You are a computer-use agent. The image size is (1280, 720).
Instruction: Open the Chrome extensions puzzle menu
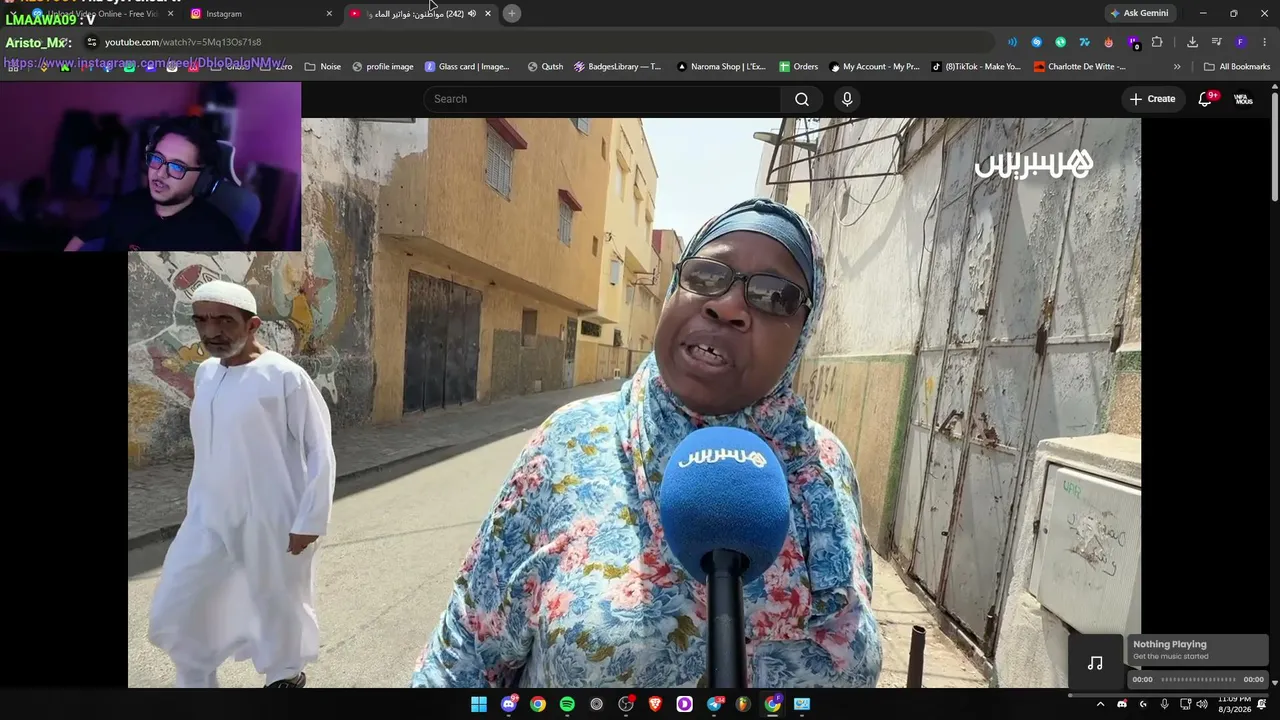tap(1157, 42)
